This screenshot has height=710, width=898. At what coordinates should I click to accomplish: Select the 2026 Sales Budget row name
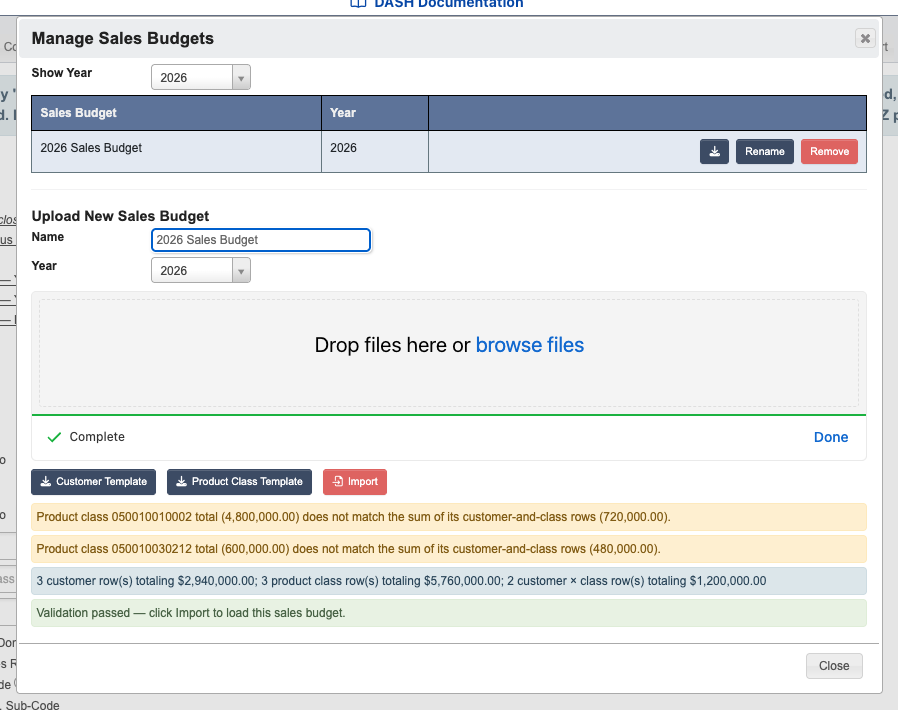(91, 148)
